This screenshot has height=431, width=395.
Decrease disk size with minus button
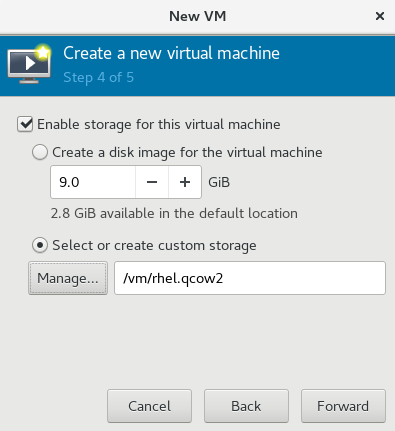point(152,182)
